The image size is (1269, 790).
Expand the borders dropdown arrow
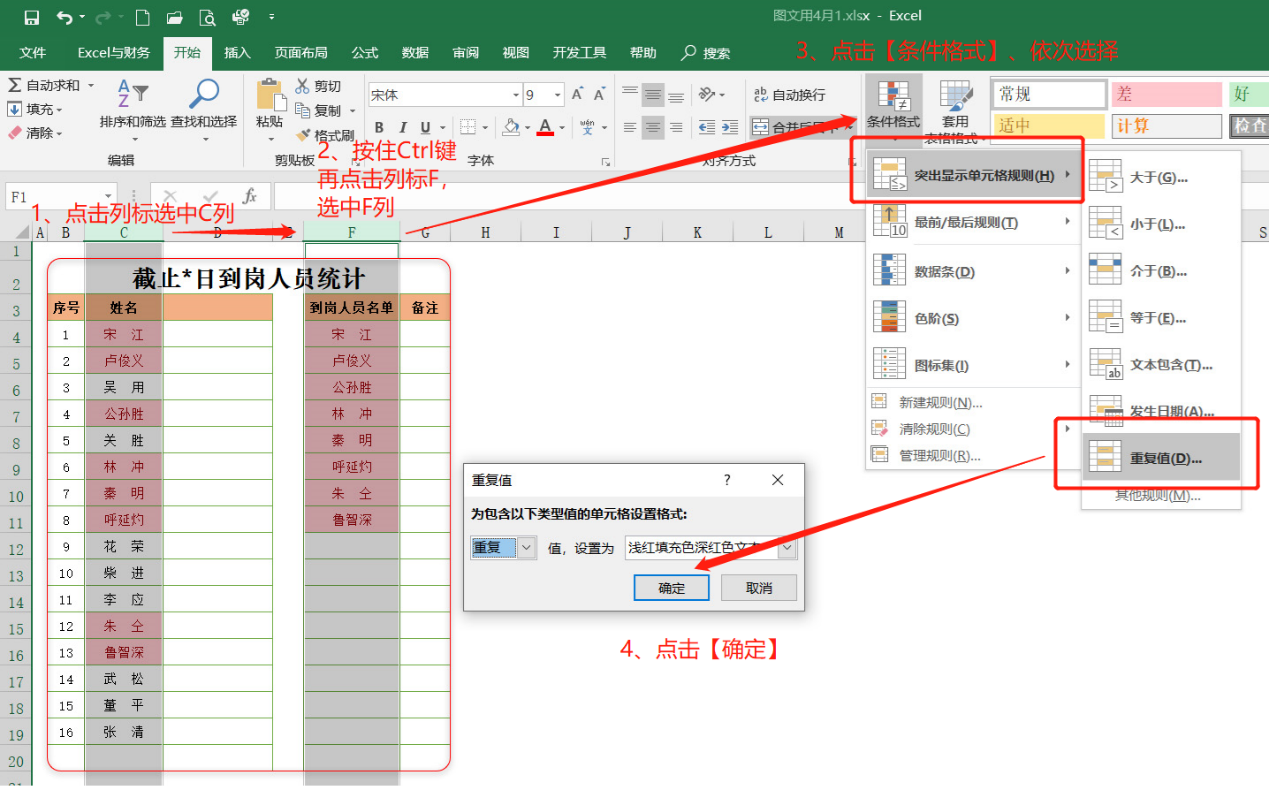tap(483, 128)
